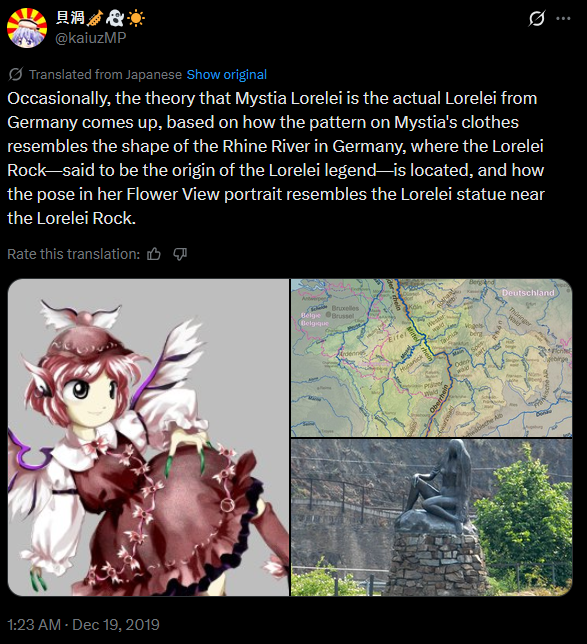Click the sun emoji in display name
The width and height of the screenshot is (587, 644).
point(136,18)
